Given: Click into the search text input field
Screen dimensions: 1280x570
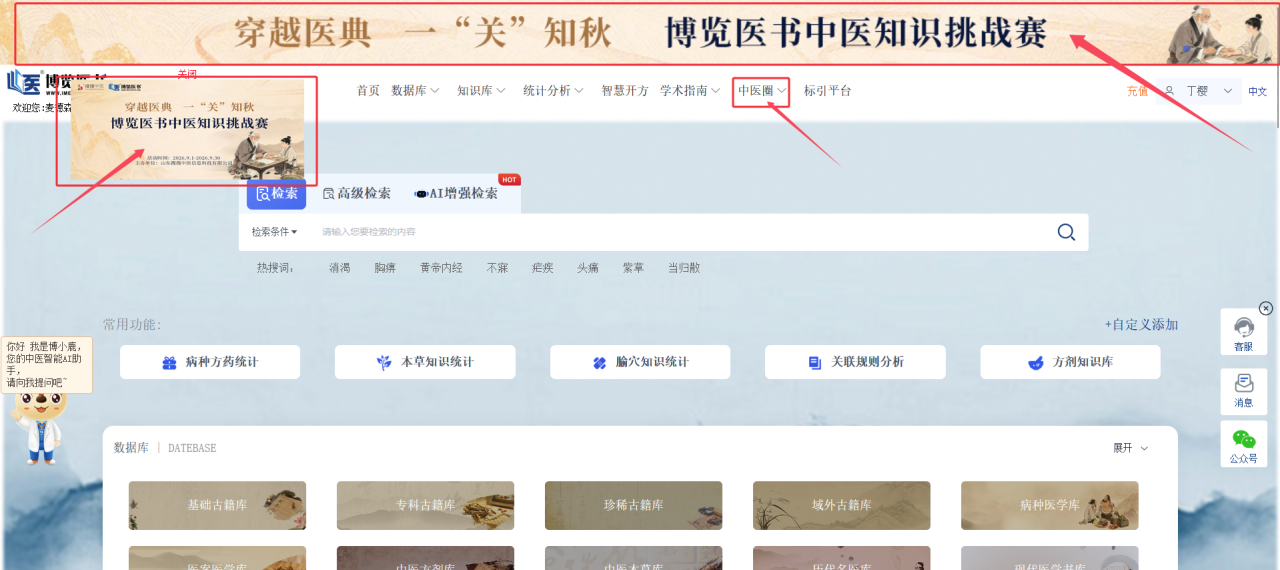Looking at the screenshot, I should [680, 232].
